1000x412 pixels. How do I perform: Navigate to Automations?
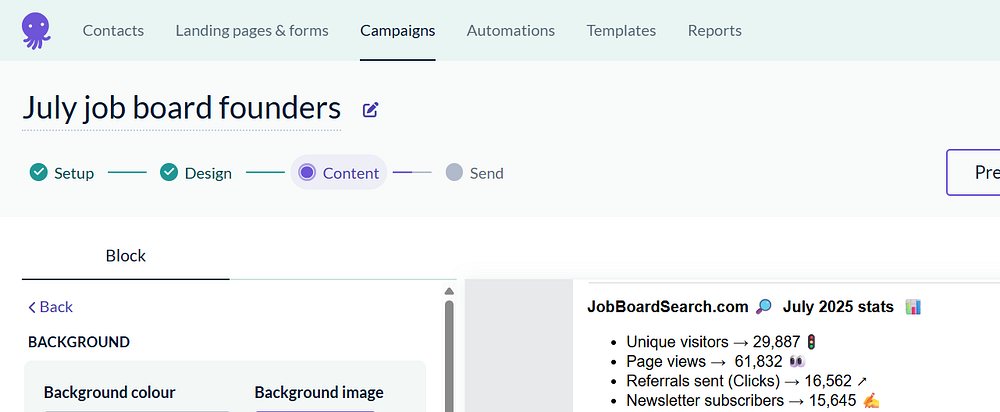coord(511,30)
